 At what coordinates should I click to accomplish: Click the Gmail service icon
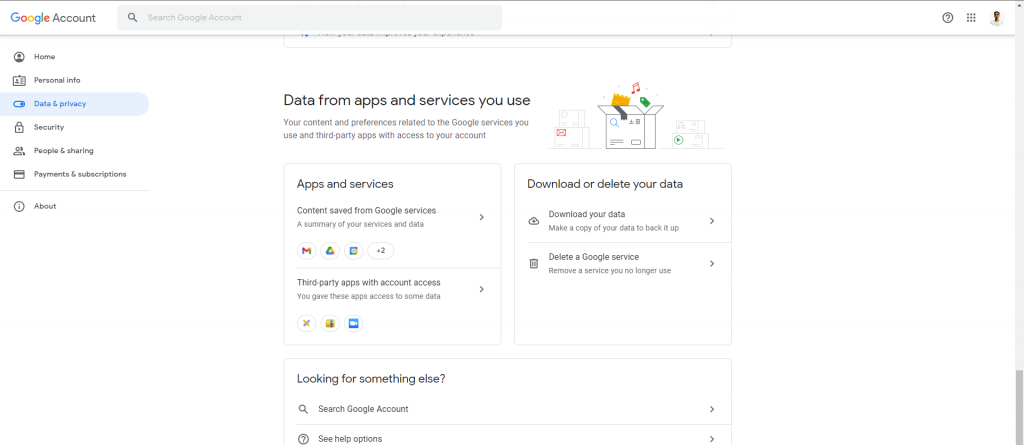pos(306,251)
